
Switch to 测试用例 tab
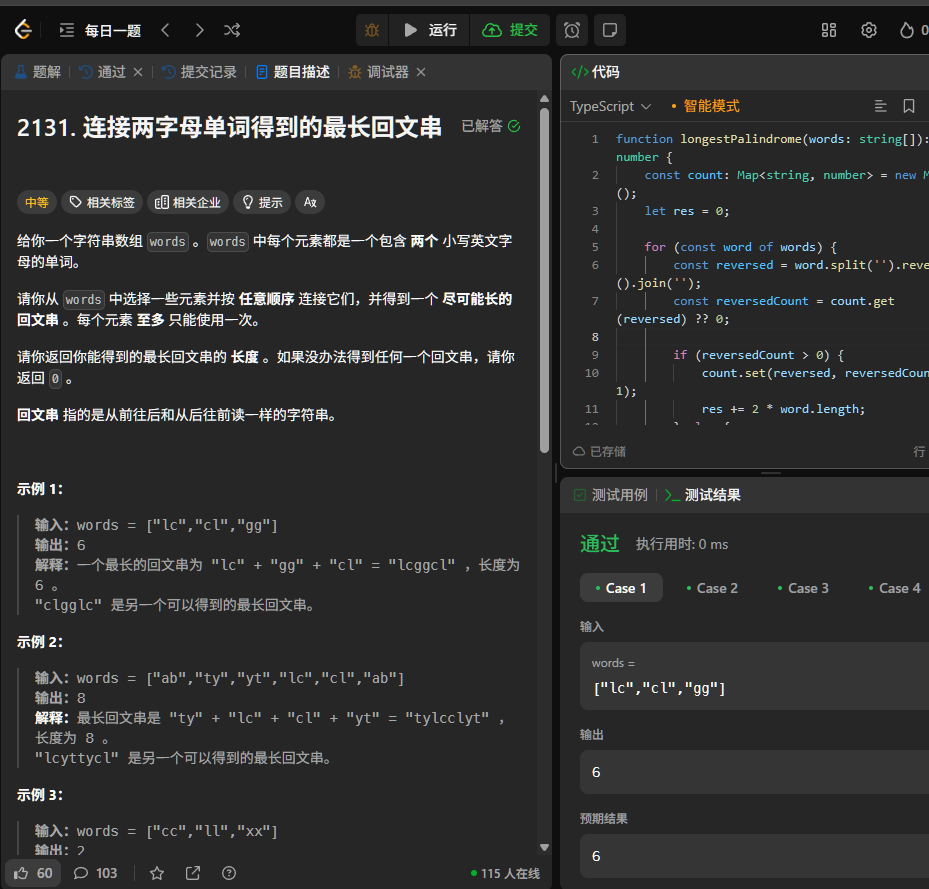611,495
